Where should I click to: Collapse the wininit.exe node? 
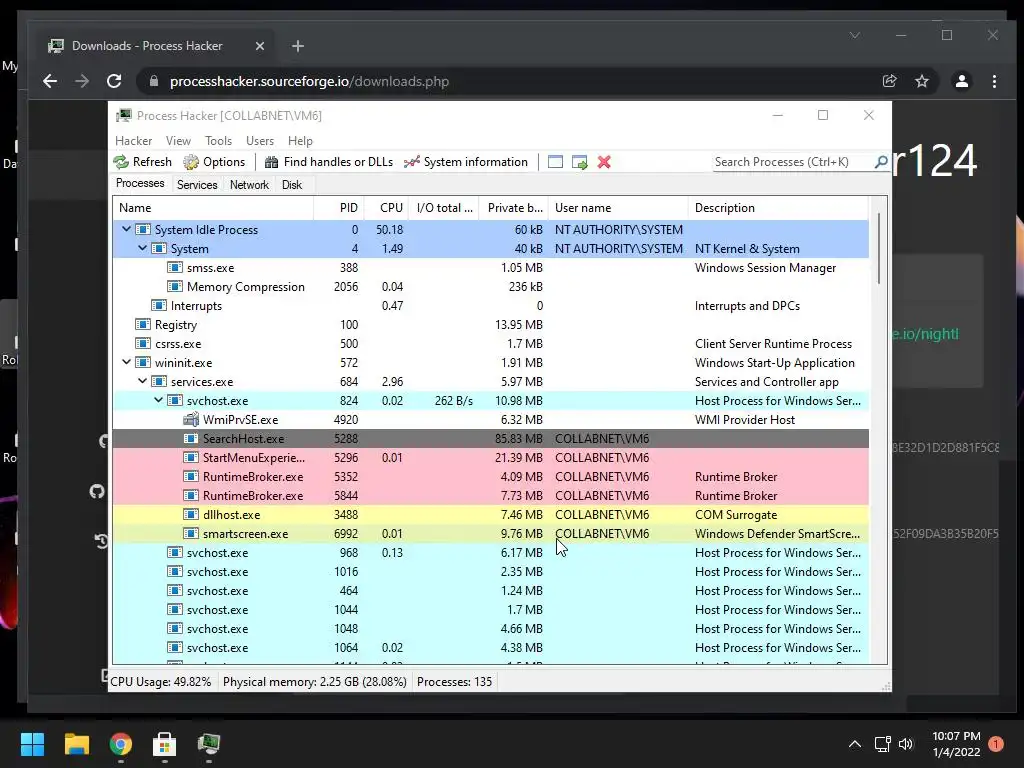[126, 362]
